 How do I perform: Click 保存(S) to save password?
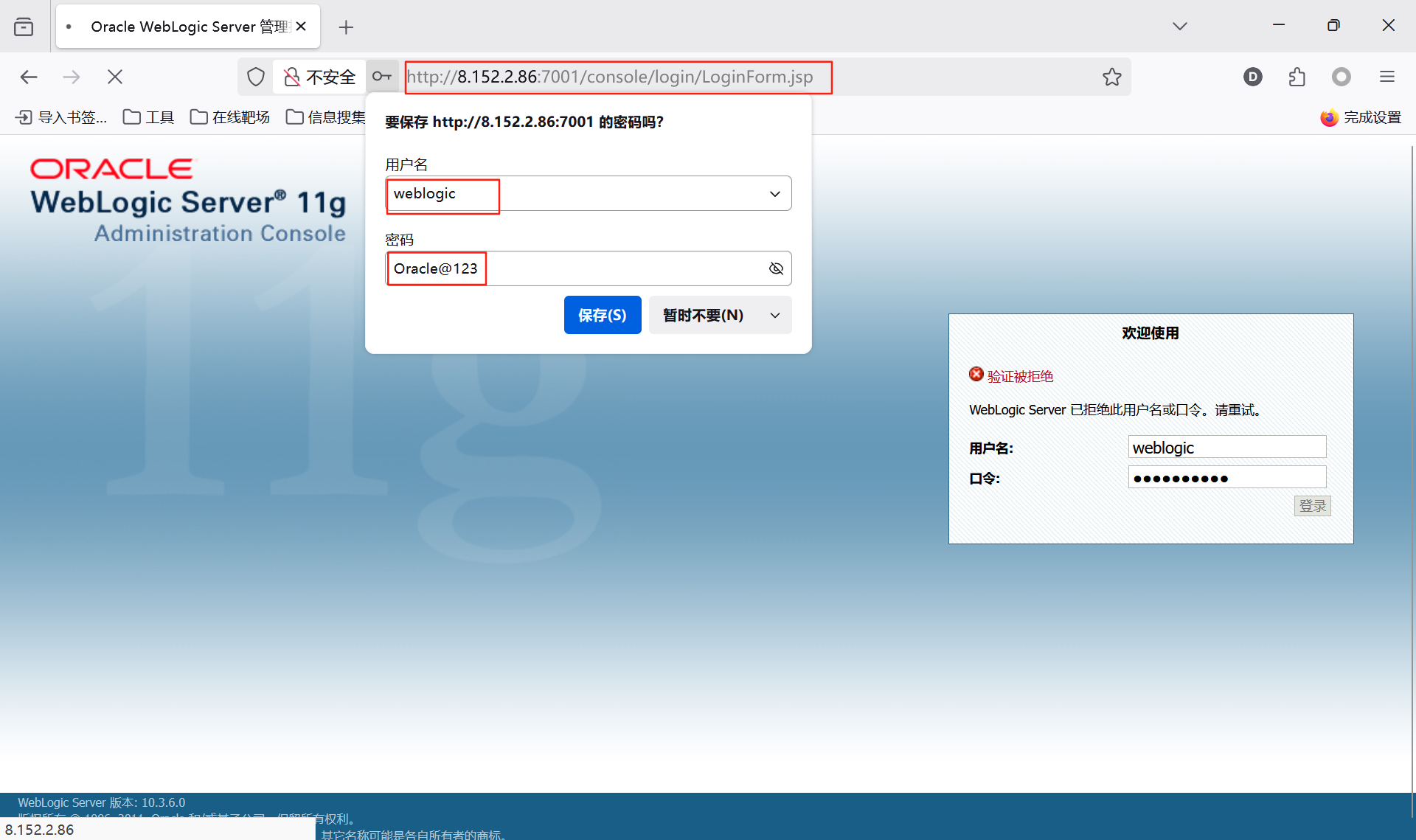coord(603,315)
